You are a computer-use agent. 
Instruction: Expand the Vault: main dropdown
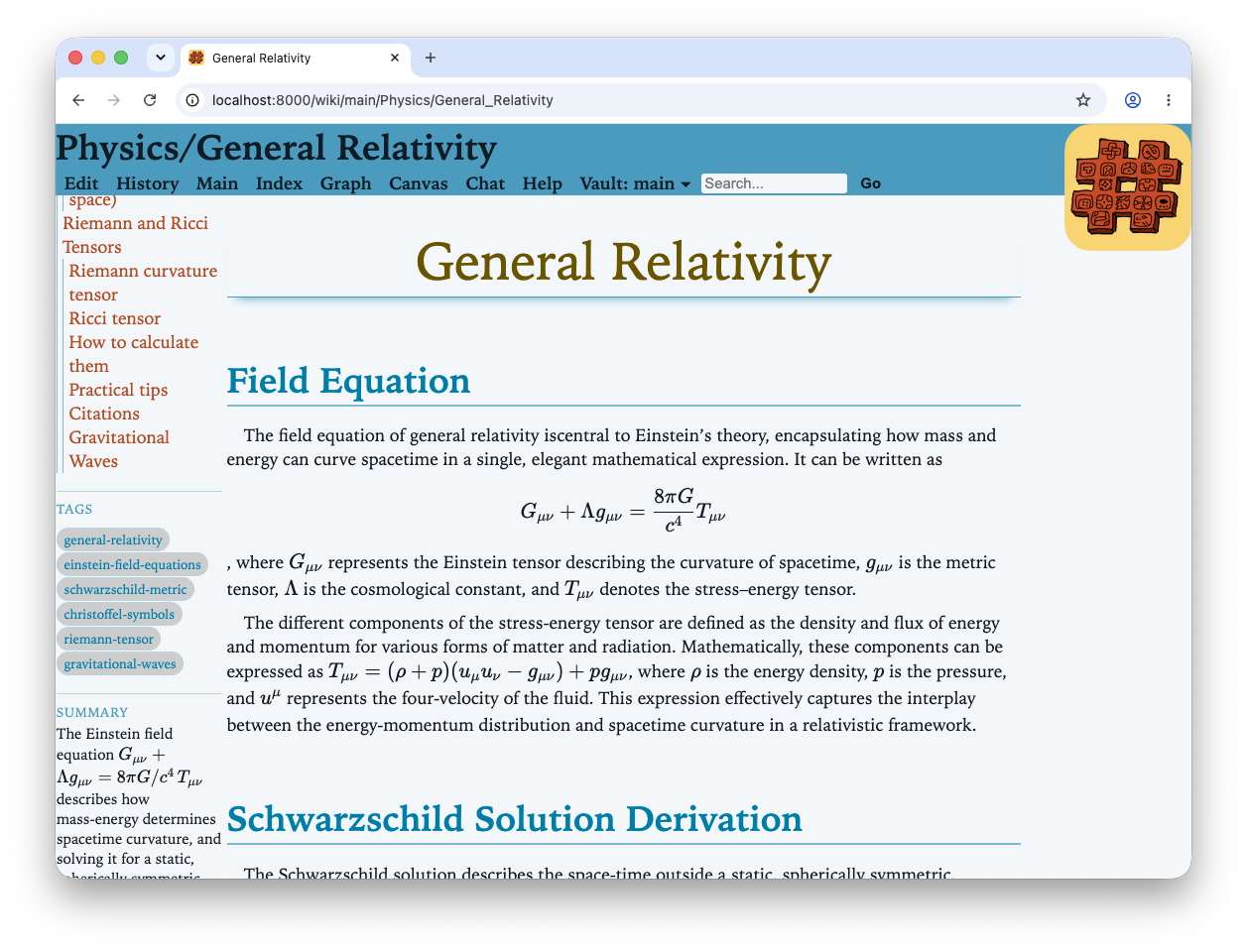(635, 183)
